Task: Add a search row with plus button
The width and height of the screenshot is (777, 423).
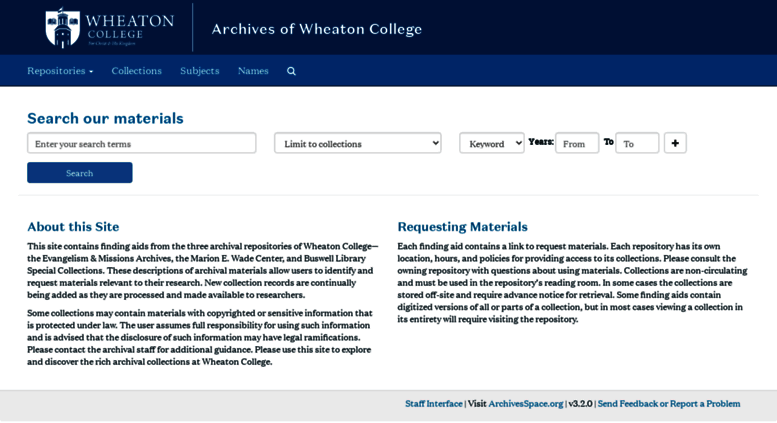Action: (675, 143)
